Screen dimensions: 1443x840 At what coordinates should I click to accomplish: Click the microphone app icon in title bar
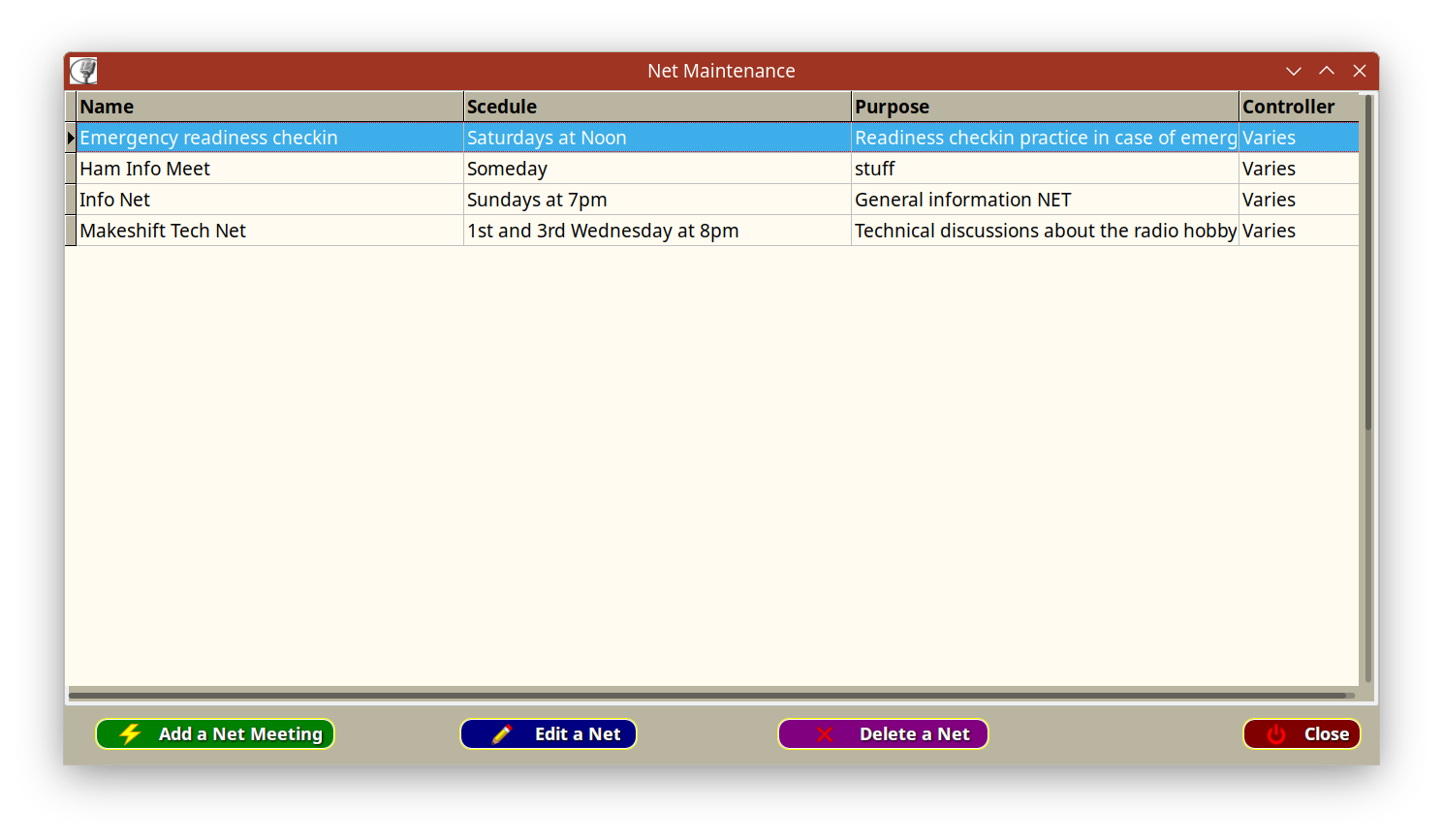83,71
